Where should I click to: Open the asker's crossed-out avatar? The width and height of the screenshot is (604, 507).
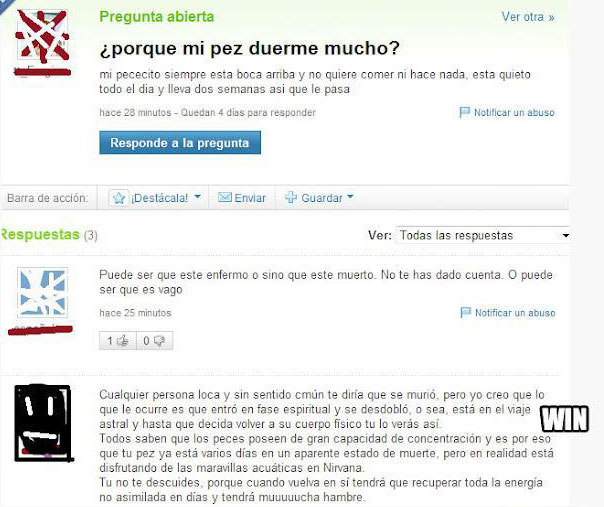(43, 36)
